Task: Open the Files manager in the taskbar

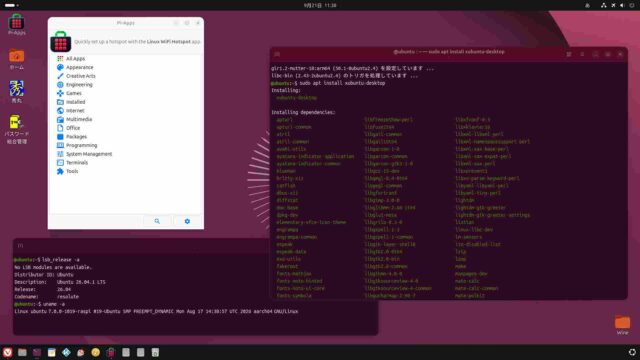Action: 22,352
